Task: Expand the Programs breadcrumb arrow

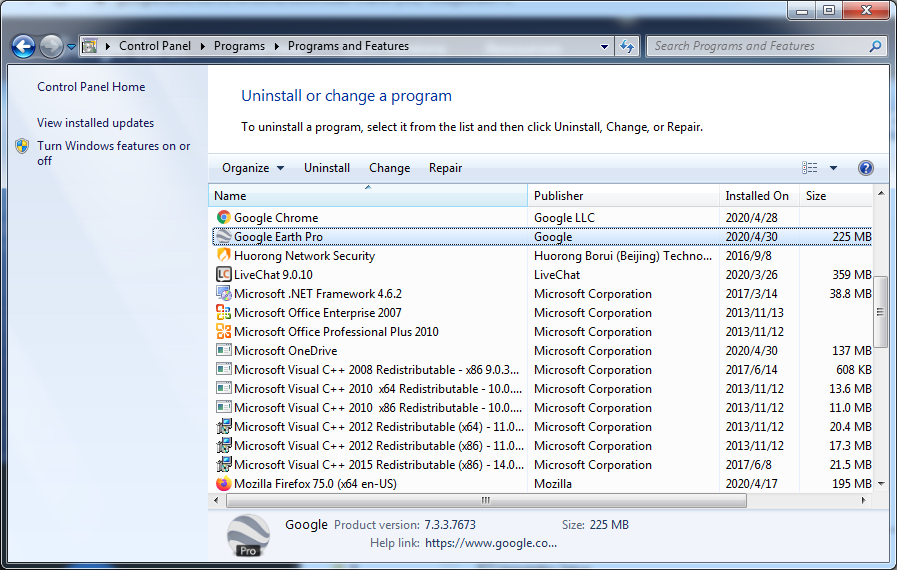Action: pyautogui.click(x=277, y=46)
